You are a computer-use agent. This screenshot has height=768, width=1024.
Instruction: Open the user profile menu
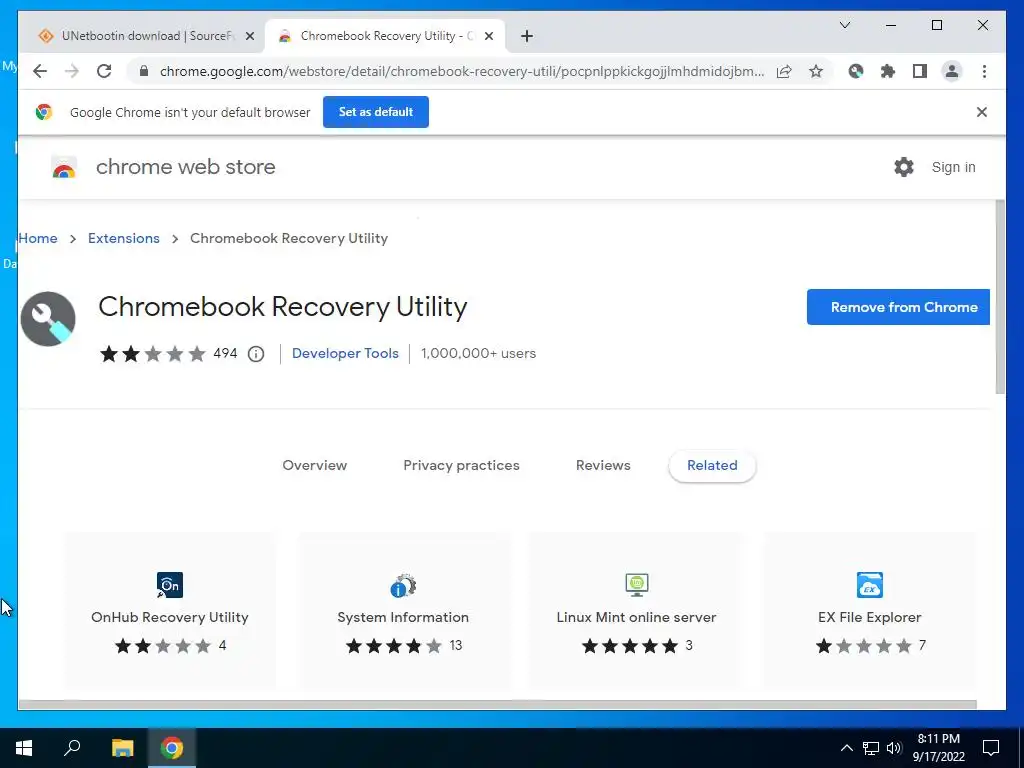pos(952,71)
